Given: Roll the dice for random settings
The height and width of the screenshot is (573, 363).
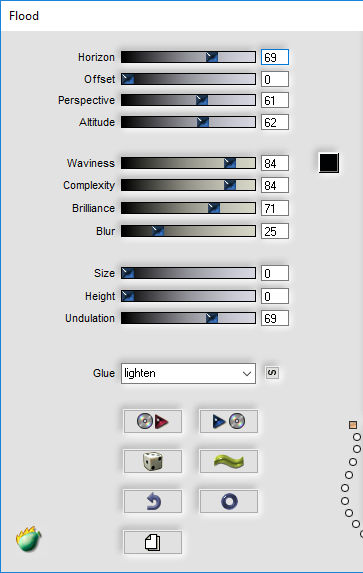Looking at the screenshot, I should point(153,461).
